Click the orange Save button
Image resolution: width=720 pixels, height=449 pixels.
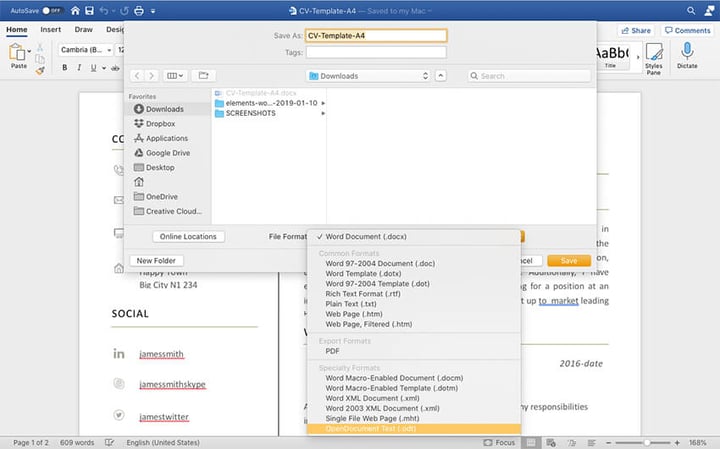click(x=569, y=260)
